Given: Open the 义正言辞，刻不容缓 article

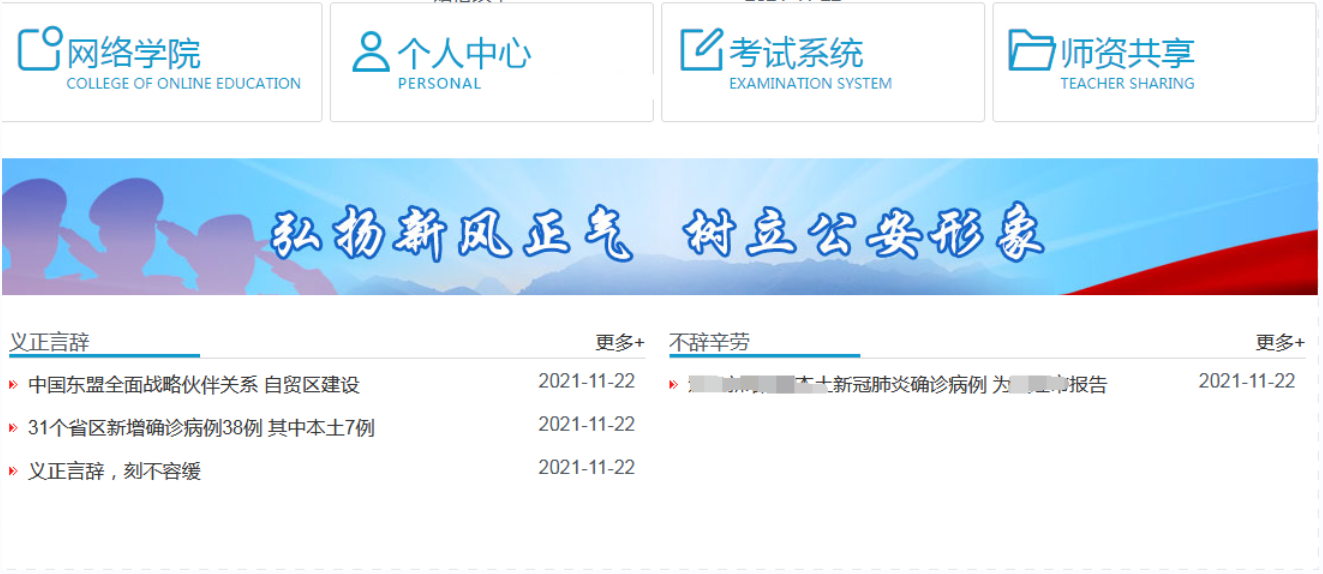Looking at the screenshot, I should point(114,471).
